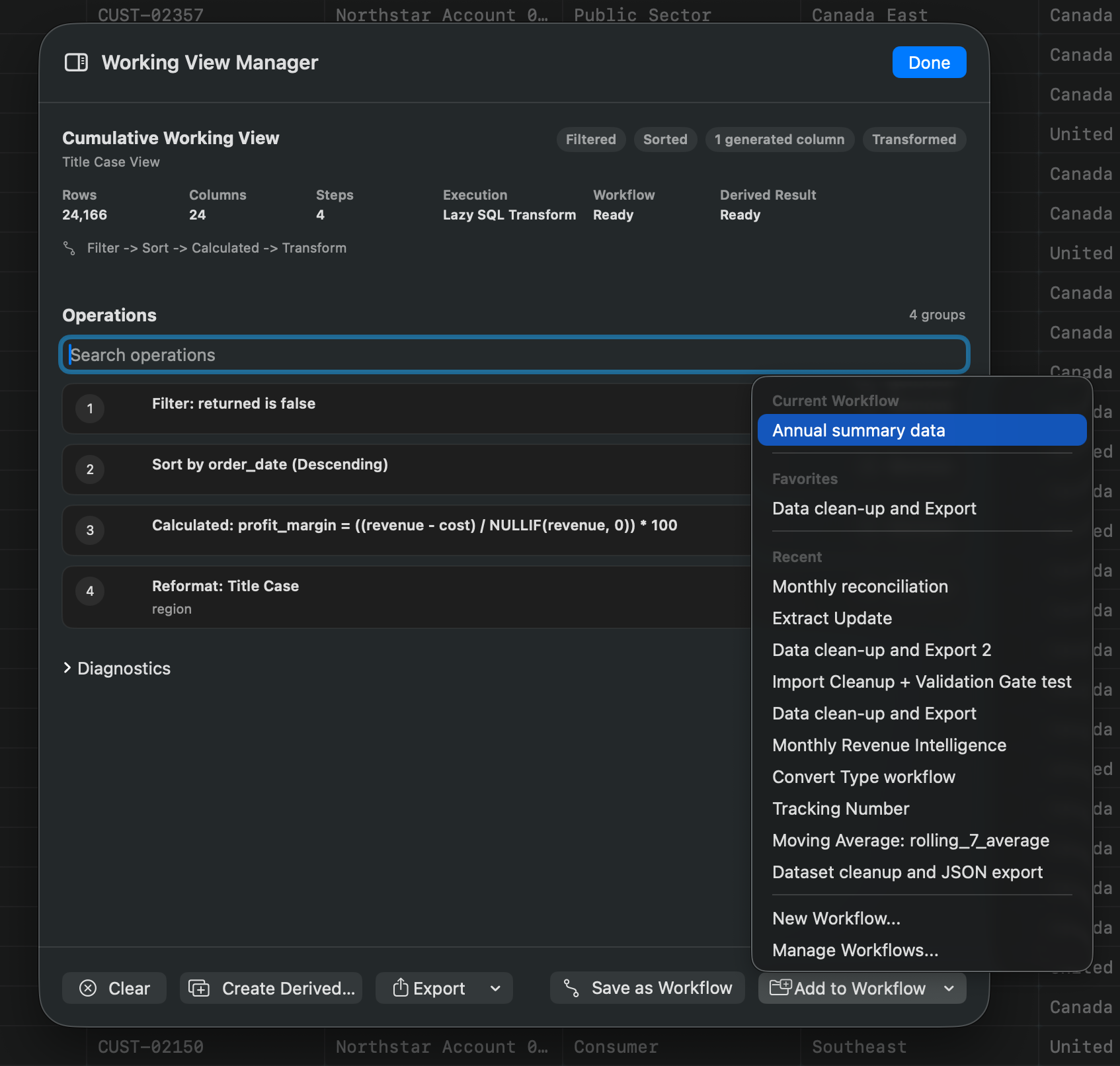Click the Rows value 24,166
The width and height of the screenshot is (1120, 1066).
pos(85,215)
